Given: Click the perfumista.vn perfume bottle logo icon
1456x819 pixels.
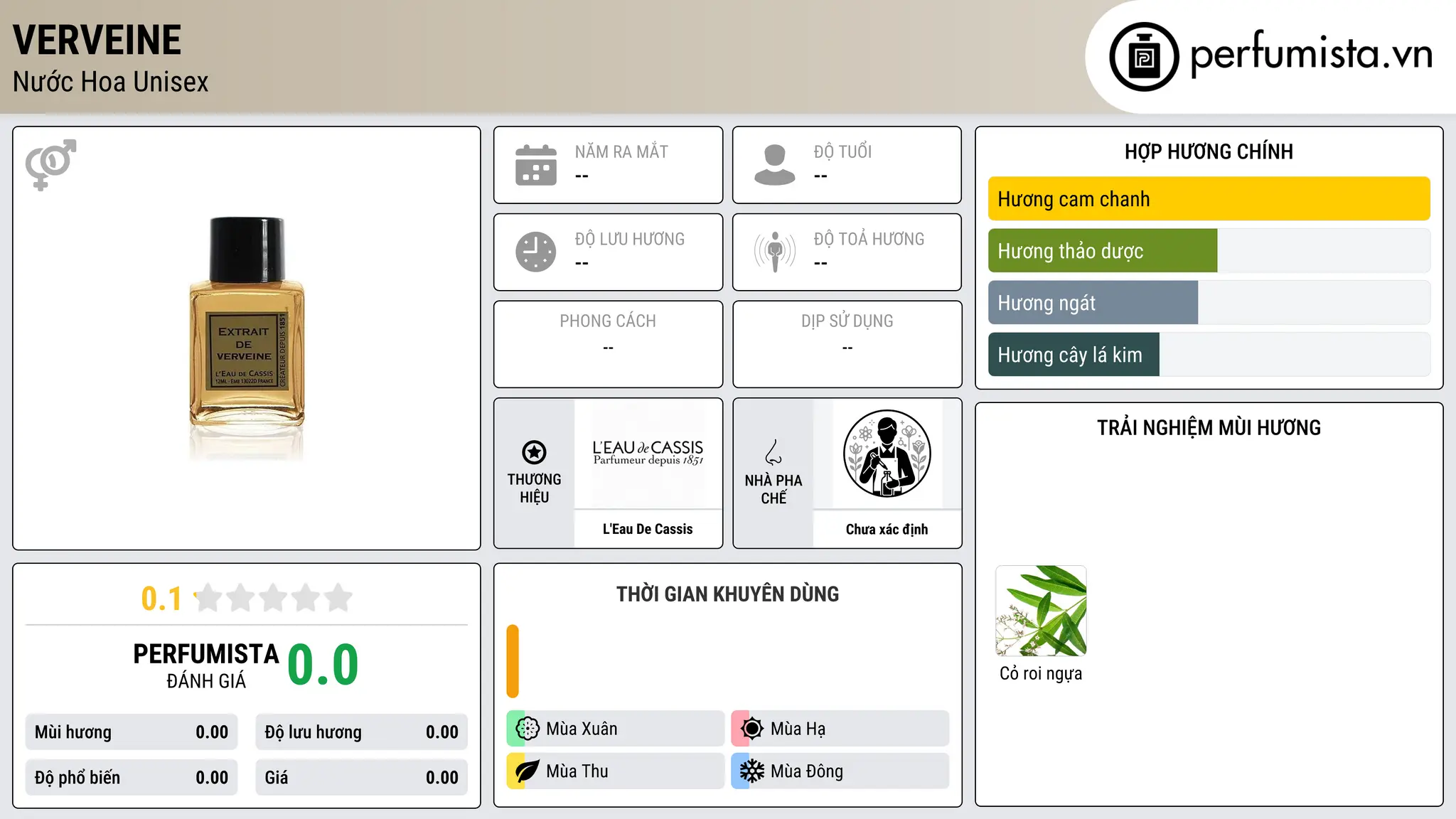Looking at the screenshot, I should (1144, 57).
